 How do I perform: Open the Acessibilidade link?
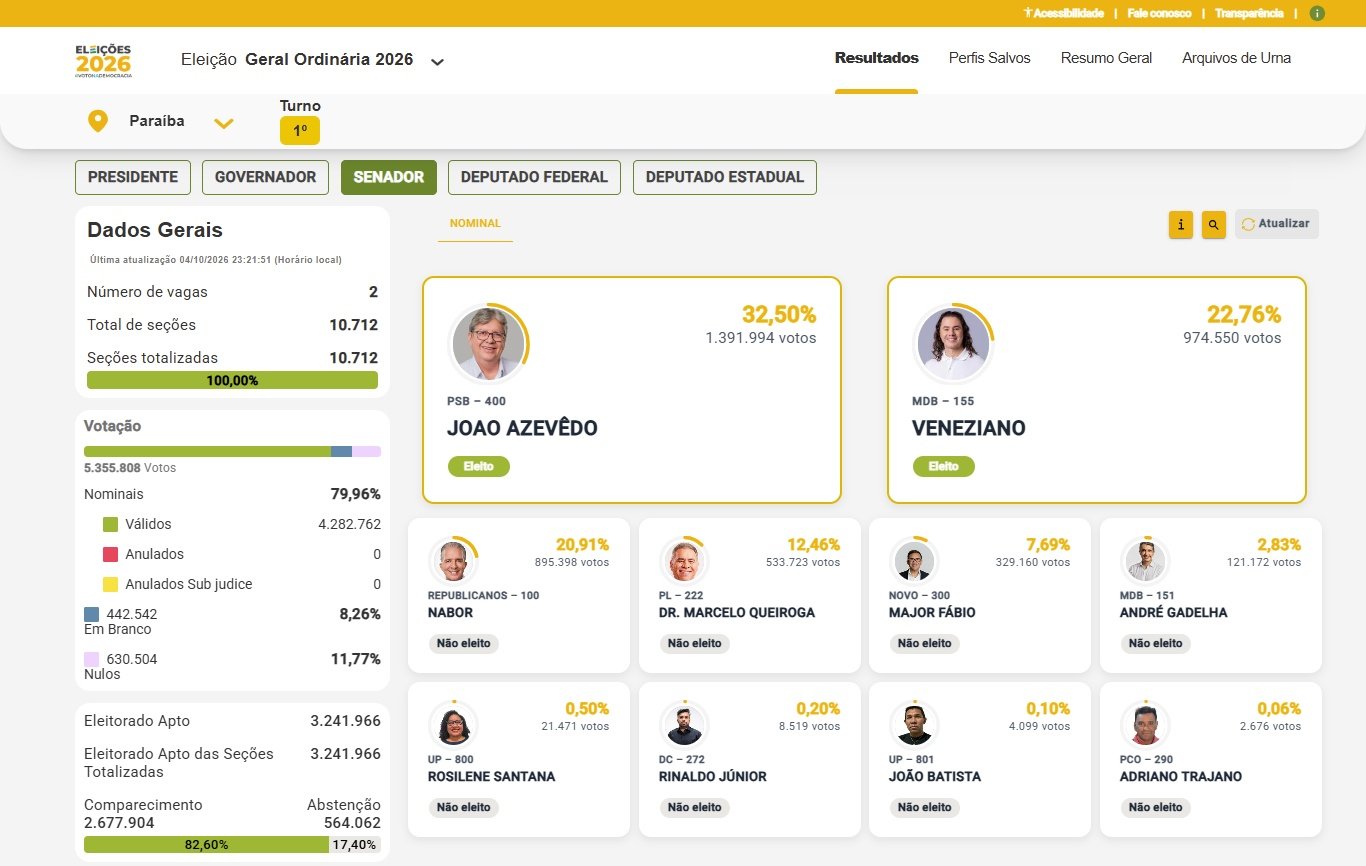click(1063, 13)
